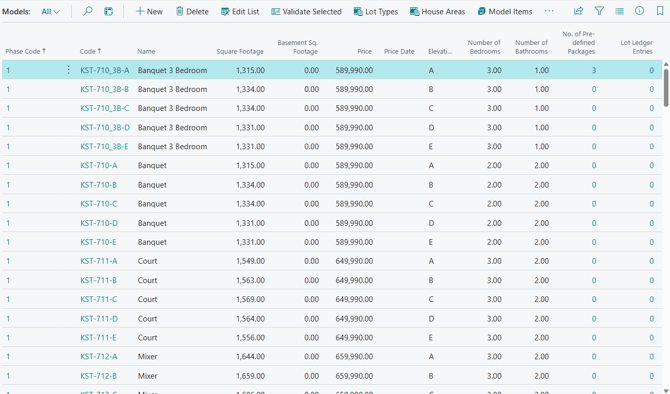Select square footage 1,569.00 cell

(250, 299)
